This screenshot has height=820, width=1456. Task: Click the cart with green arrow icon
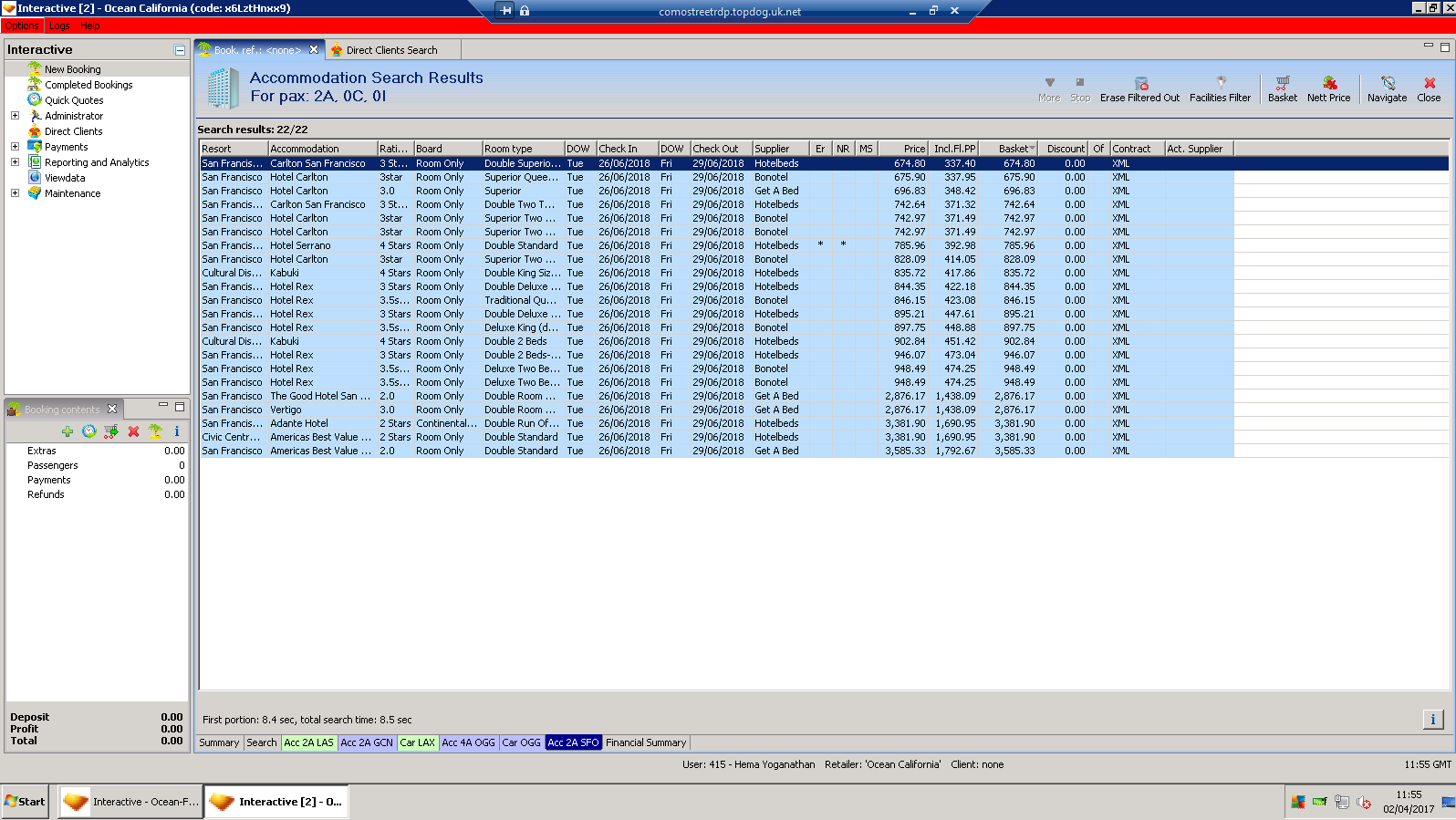click(x=110, y=431)
